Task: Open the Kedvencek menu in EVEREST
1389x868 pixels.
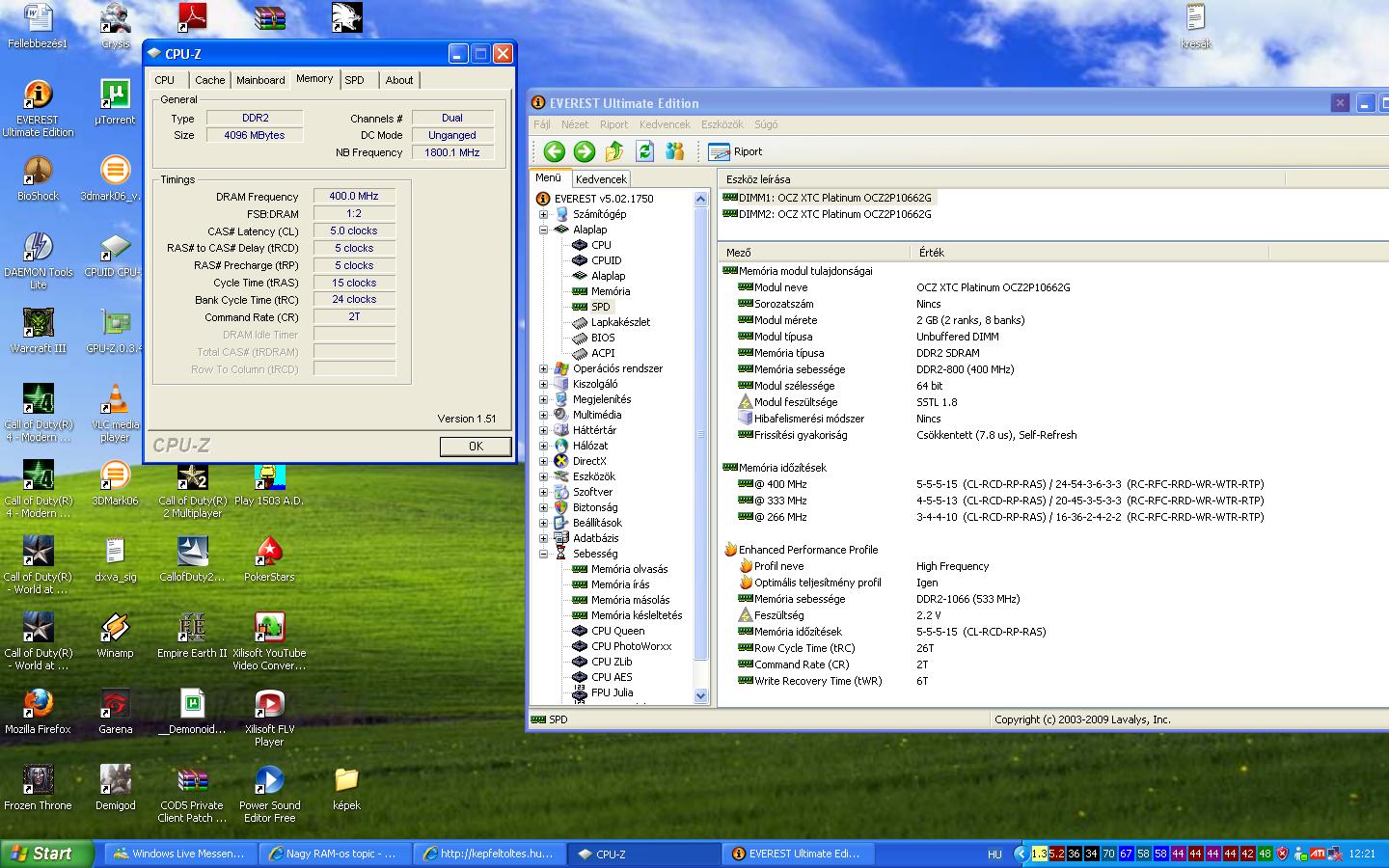Action: pyautogui.click(x=665, y=124)
